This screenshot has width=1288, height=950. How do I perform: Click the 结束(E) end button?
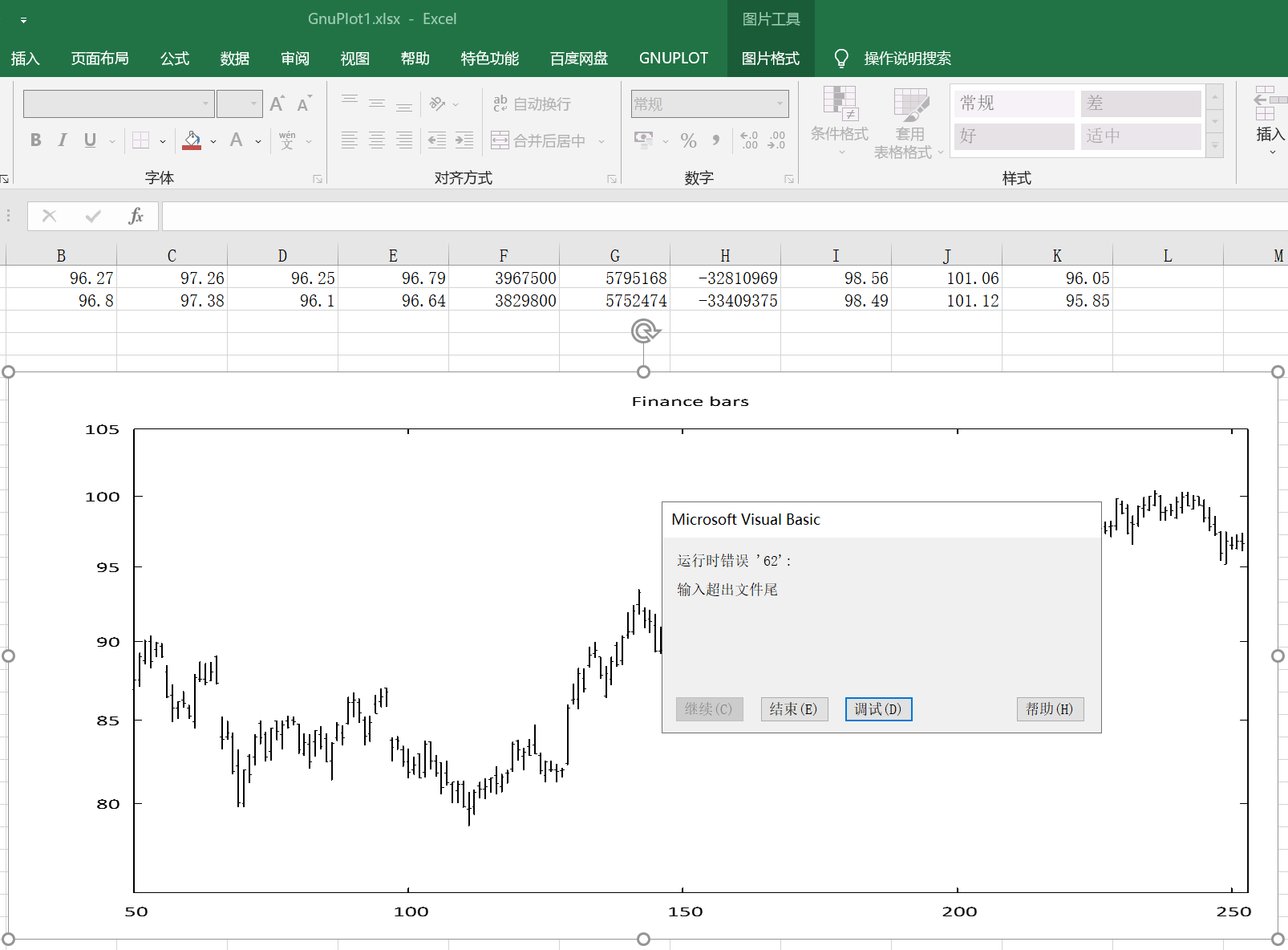coord(793,709)
